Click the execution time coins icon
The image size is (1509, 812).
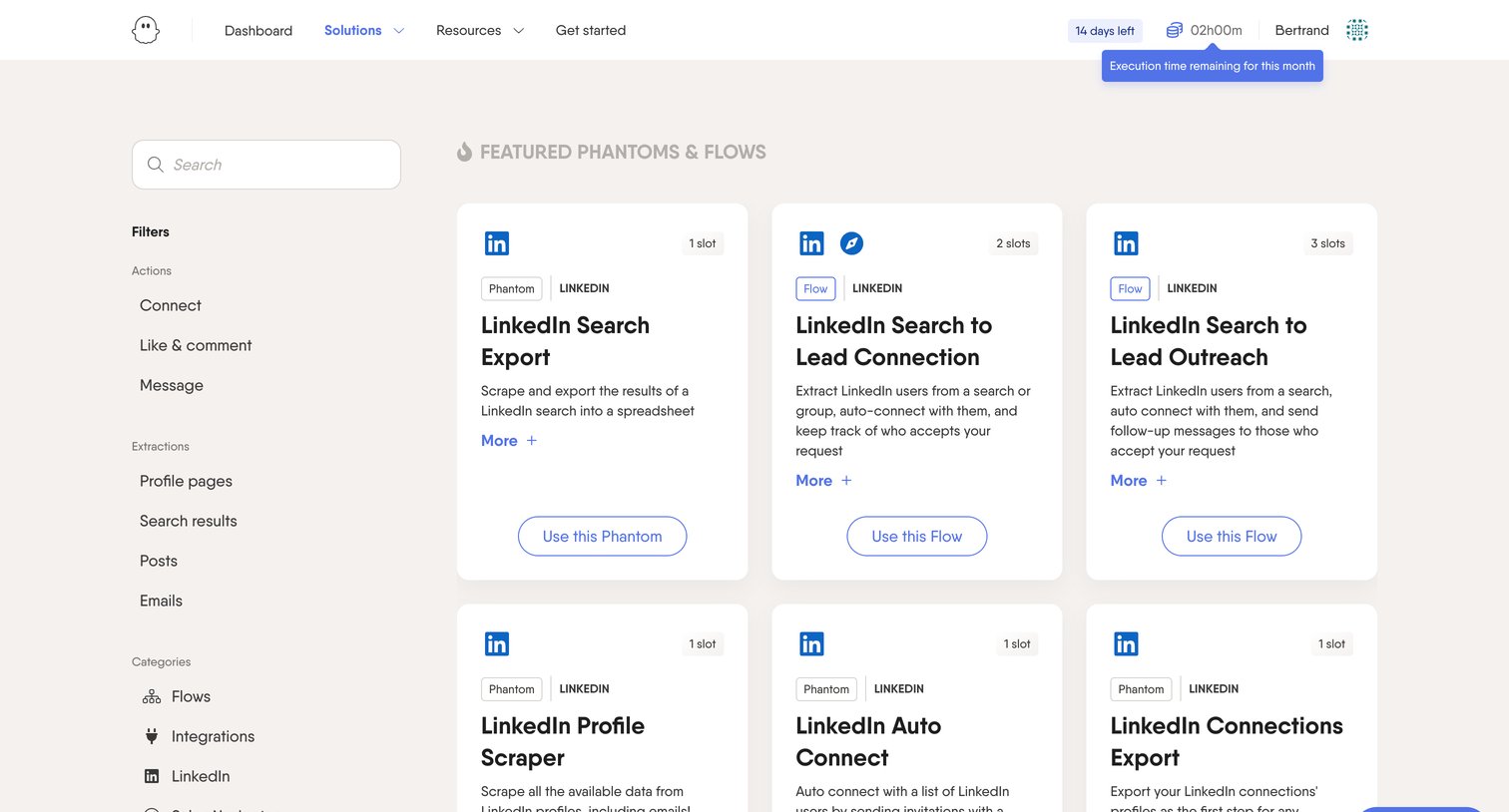1175,30
